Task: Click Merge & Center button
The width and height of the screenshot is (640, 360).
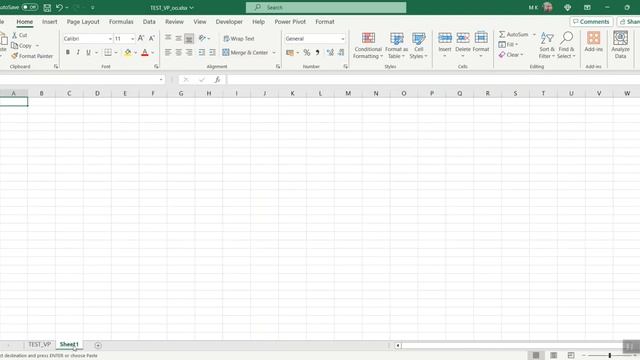Action: click(x=245, y=52)
